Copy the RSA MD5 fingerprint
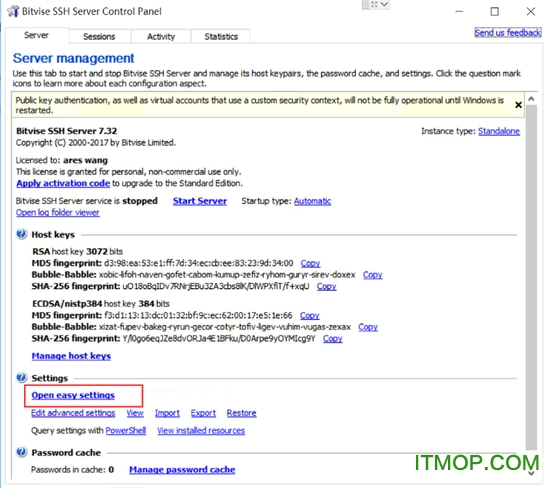Viewport: 545px width, 488px height. pyautogui.click(x=310, y=263)
